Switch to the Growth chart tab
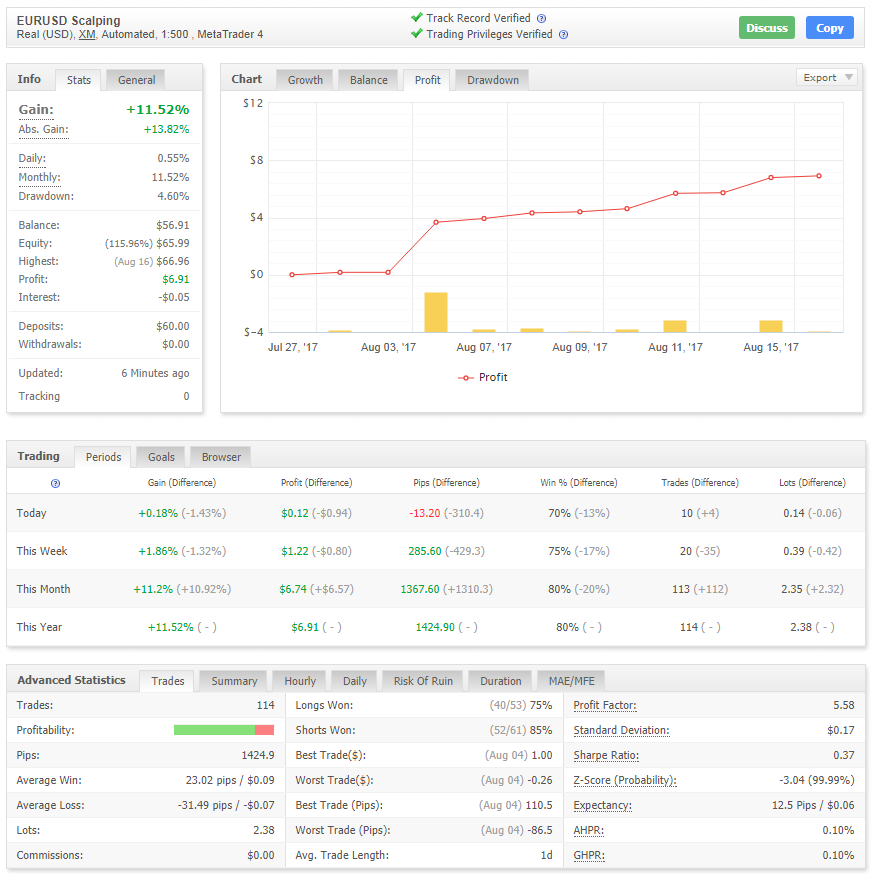874x874 pixels. pyautogui.click(x=305, y=80)
